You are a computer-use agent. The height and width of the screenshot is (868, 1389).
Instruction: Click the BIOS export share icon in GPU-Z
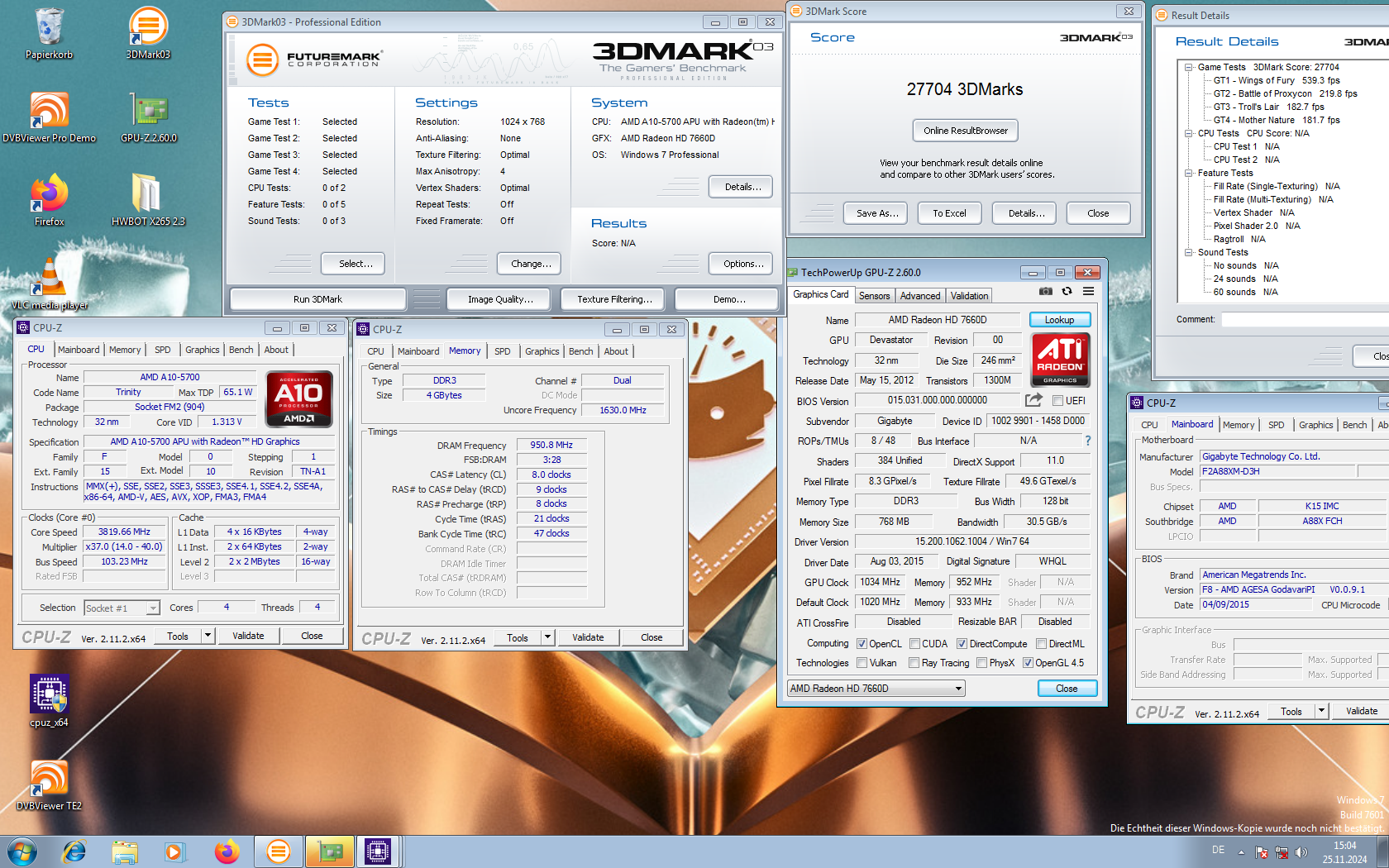point(1033,400)
